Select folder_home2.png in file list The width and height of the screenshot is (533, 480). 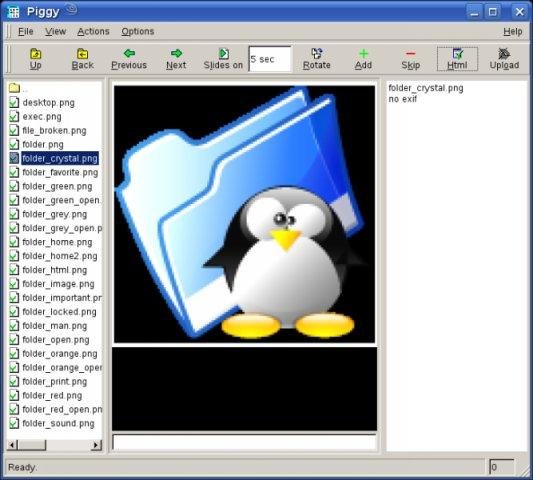tap(59, 256)
